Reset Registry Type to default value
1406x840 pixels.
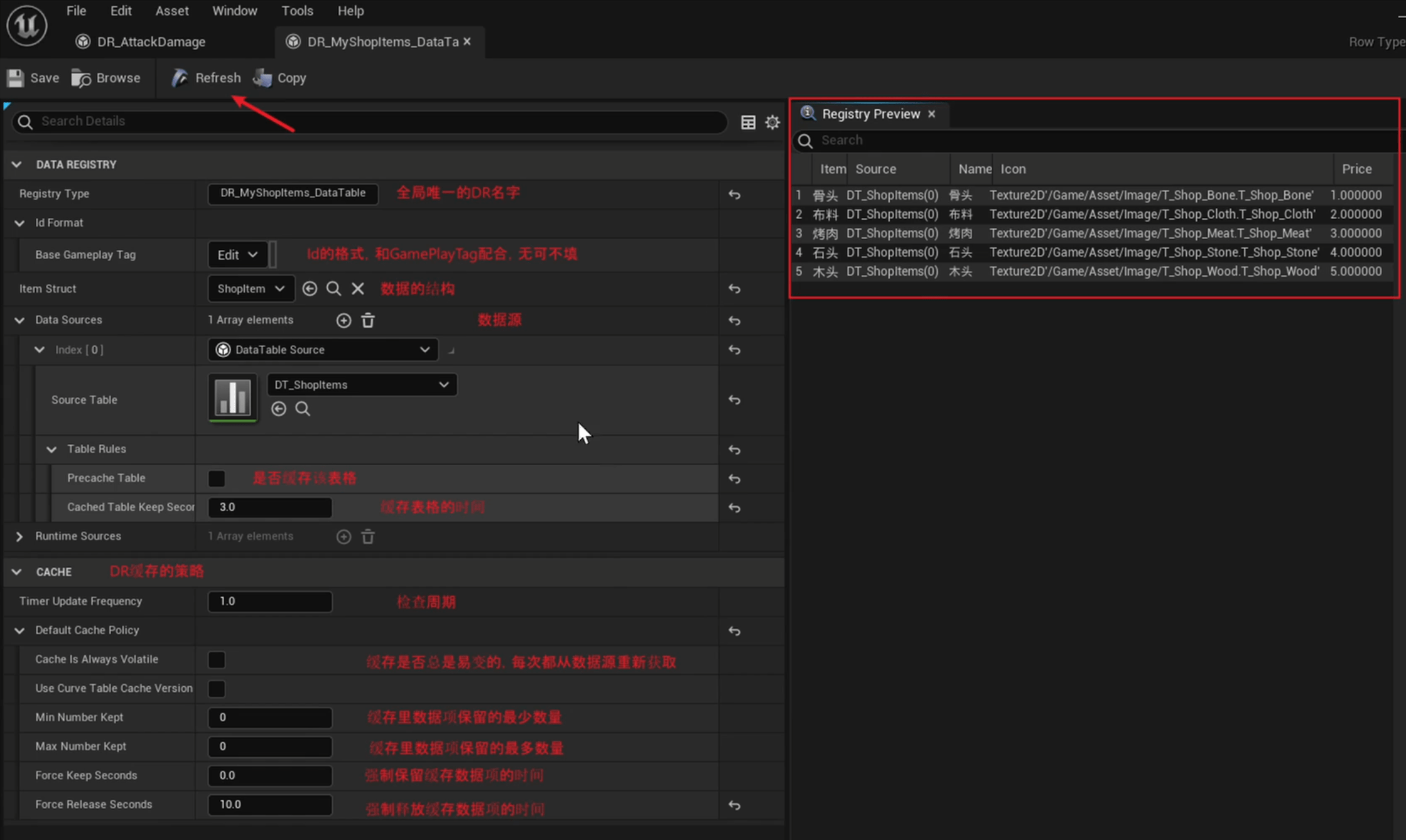tap(734, 195)
